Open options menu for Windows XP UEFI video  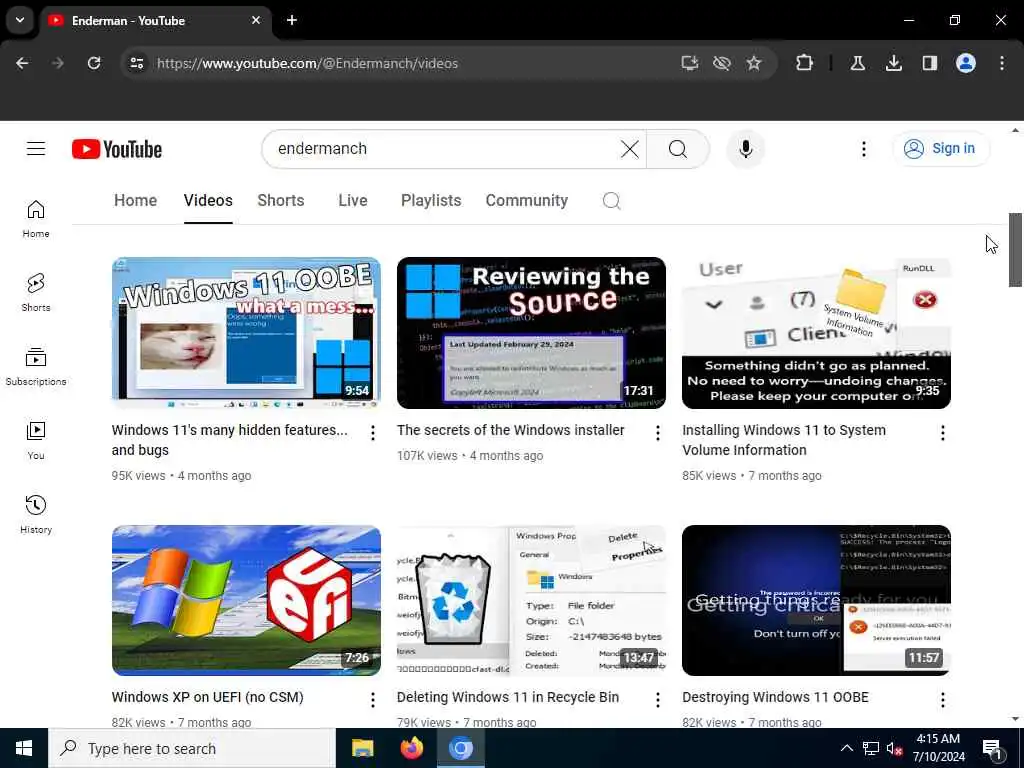point(372,700)
